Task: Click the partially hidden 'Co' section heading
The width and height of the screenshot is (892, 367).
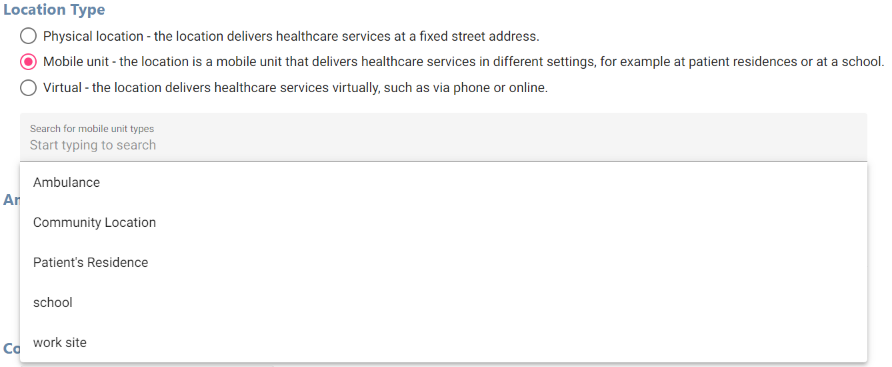Action: pyautogui.click(x=11, y=348)
